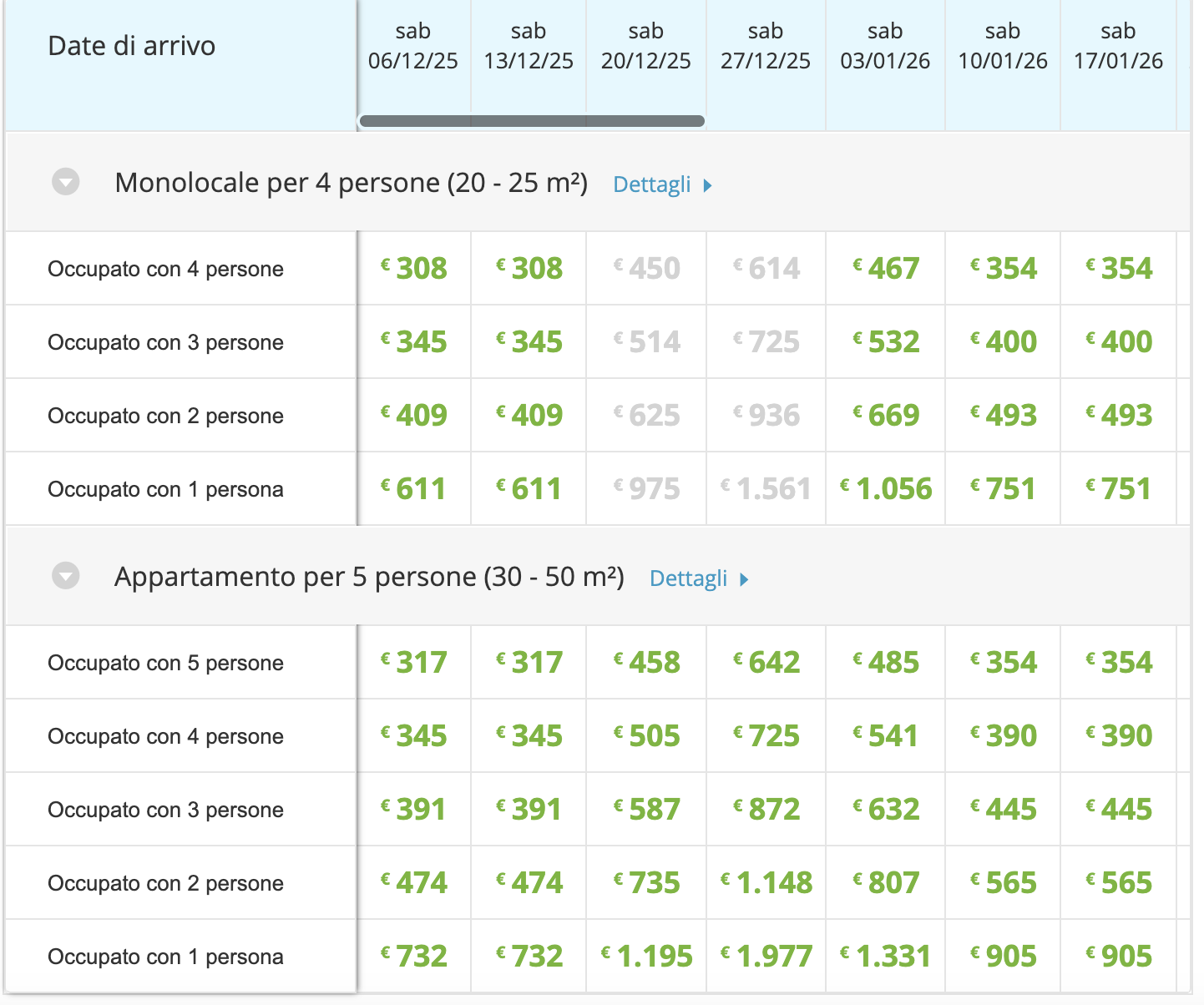Select arrival date sab 03/01/26 column header
The image size is (1204, 1005).
885,47
